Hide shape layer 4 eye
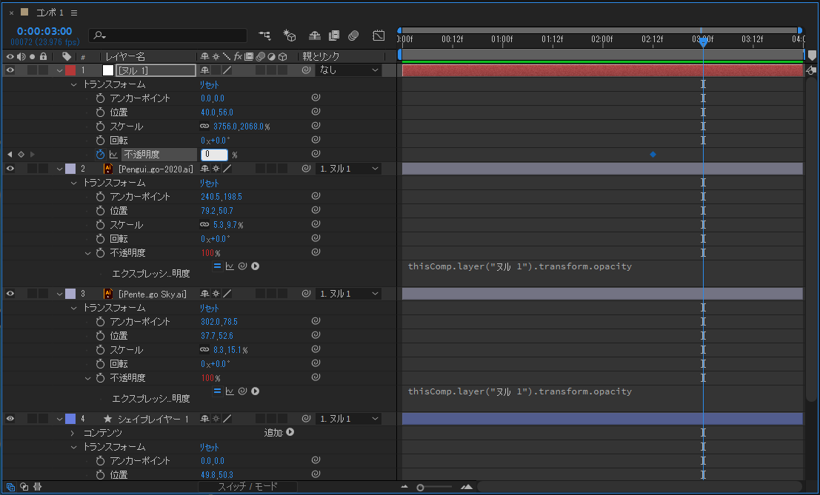Image resolution: width=820 pixels, height=495 pixels. [10, 419]
